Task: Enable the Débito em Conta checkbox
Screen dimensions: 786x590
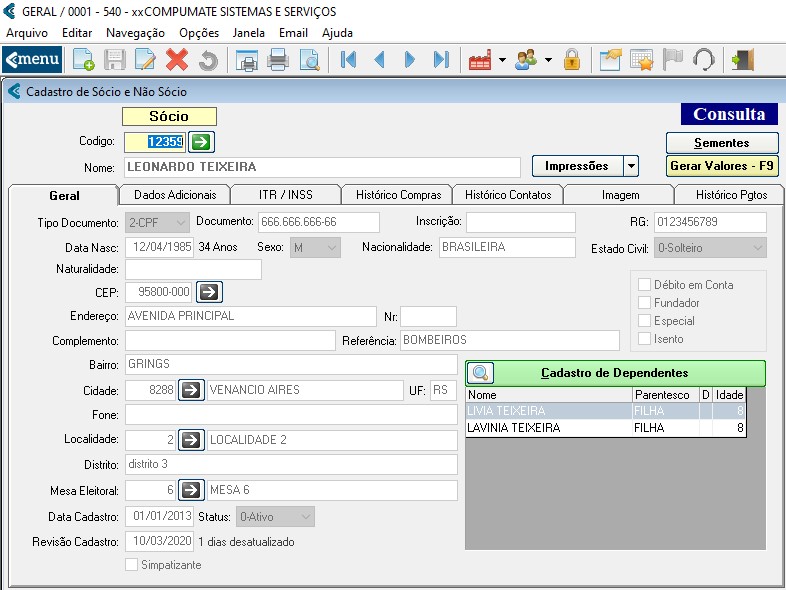Action: 645,285
